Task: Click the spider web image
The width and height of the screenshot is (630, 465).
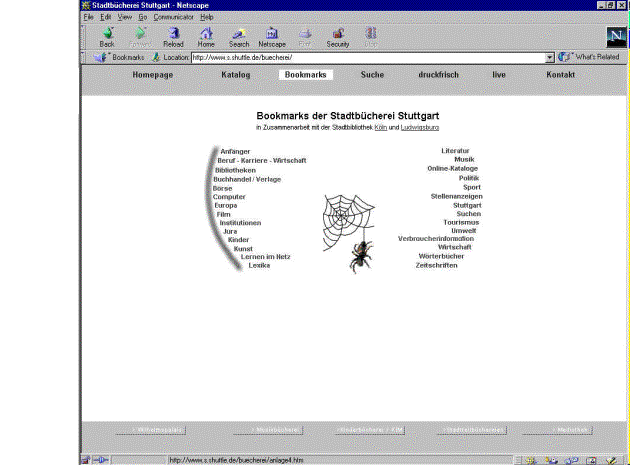Action: click(x=347, y=218)
